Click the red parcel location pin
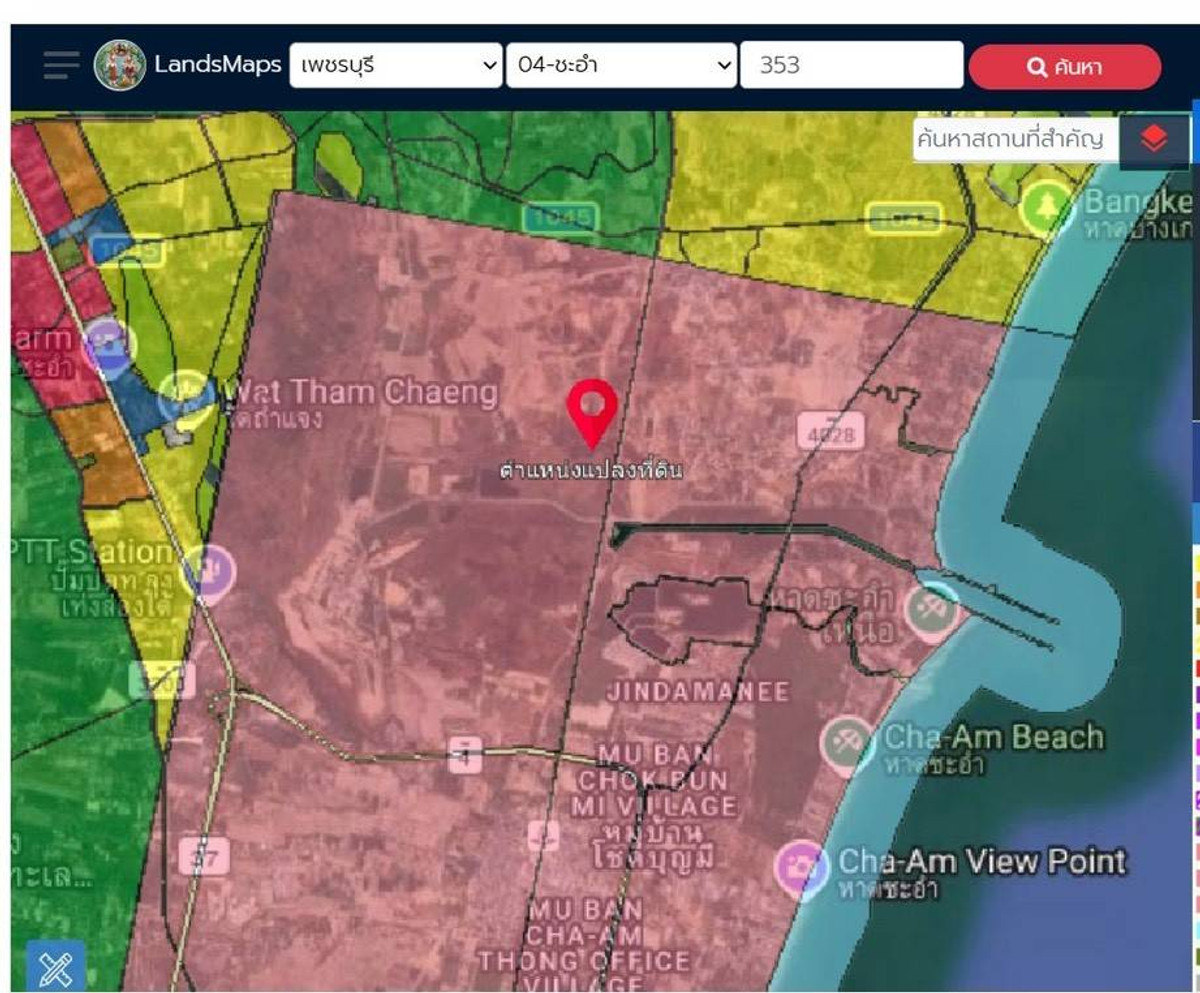The width and height of the screenshot is (1200, 993). (x=592, y=410)
